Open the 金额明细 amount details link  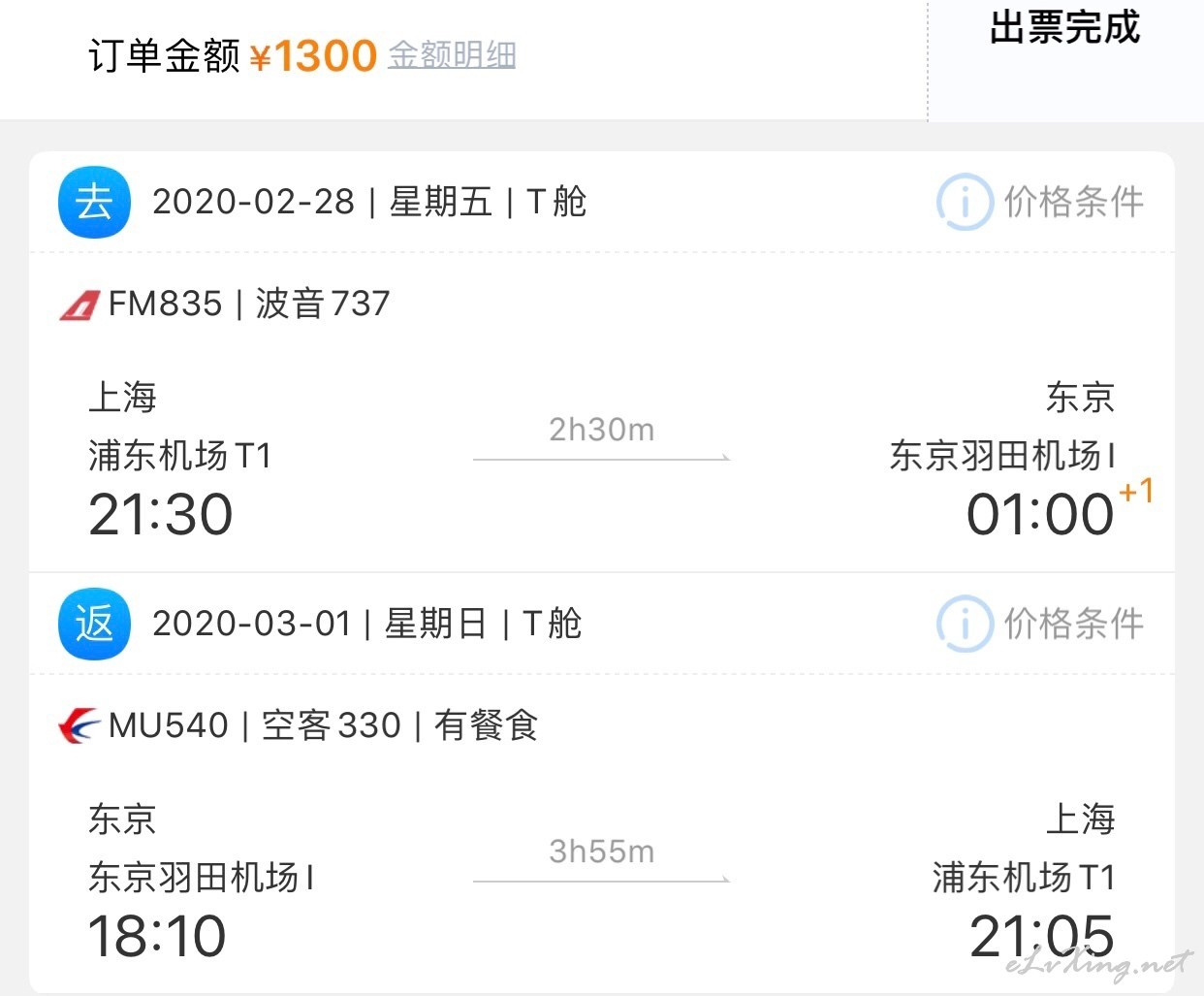(x=452, y=55)
